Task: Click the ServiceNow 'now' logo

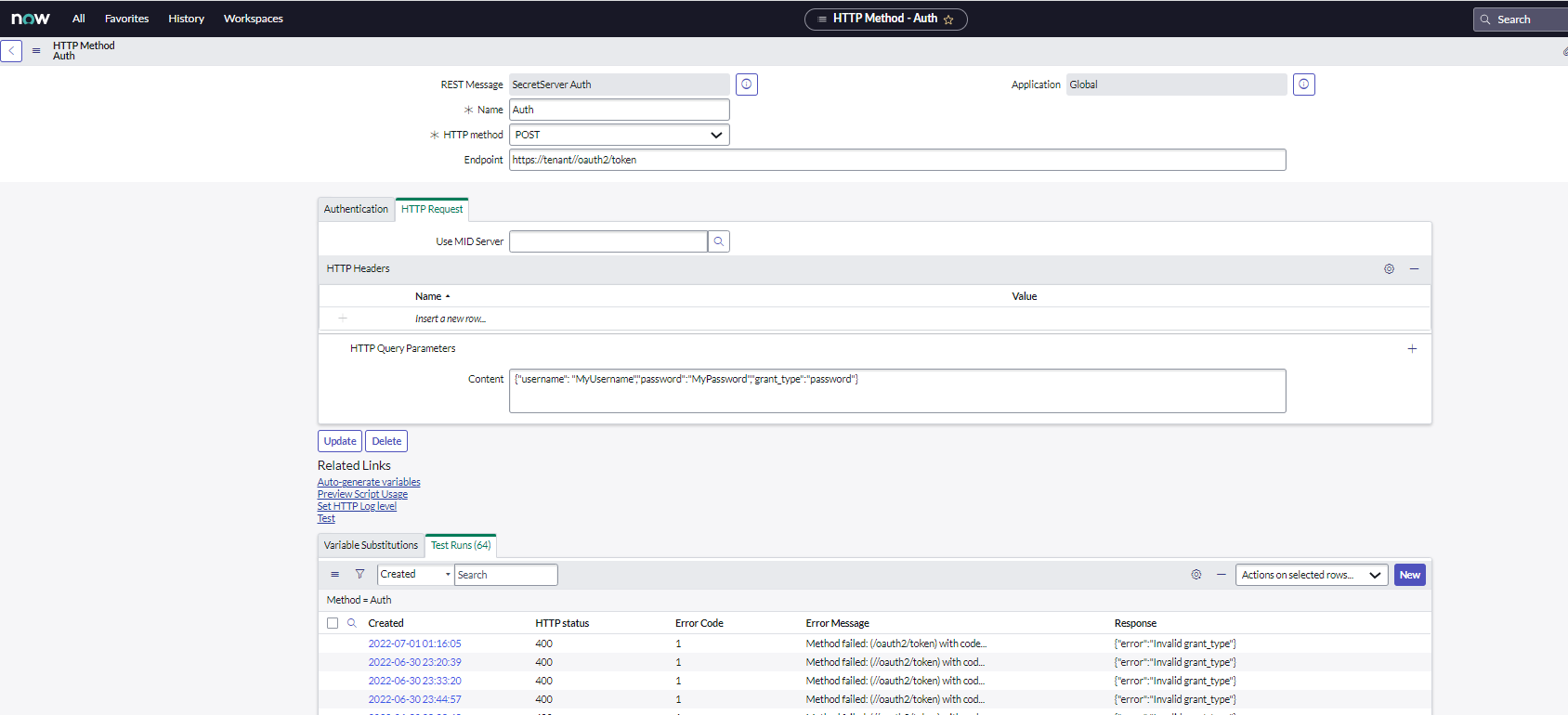Action: [31, 19]
